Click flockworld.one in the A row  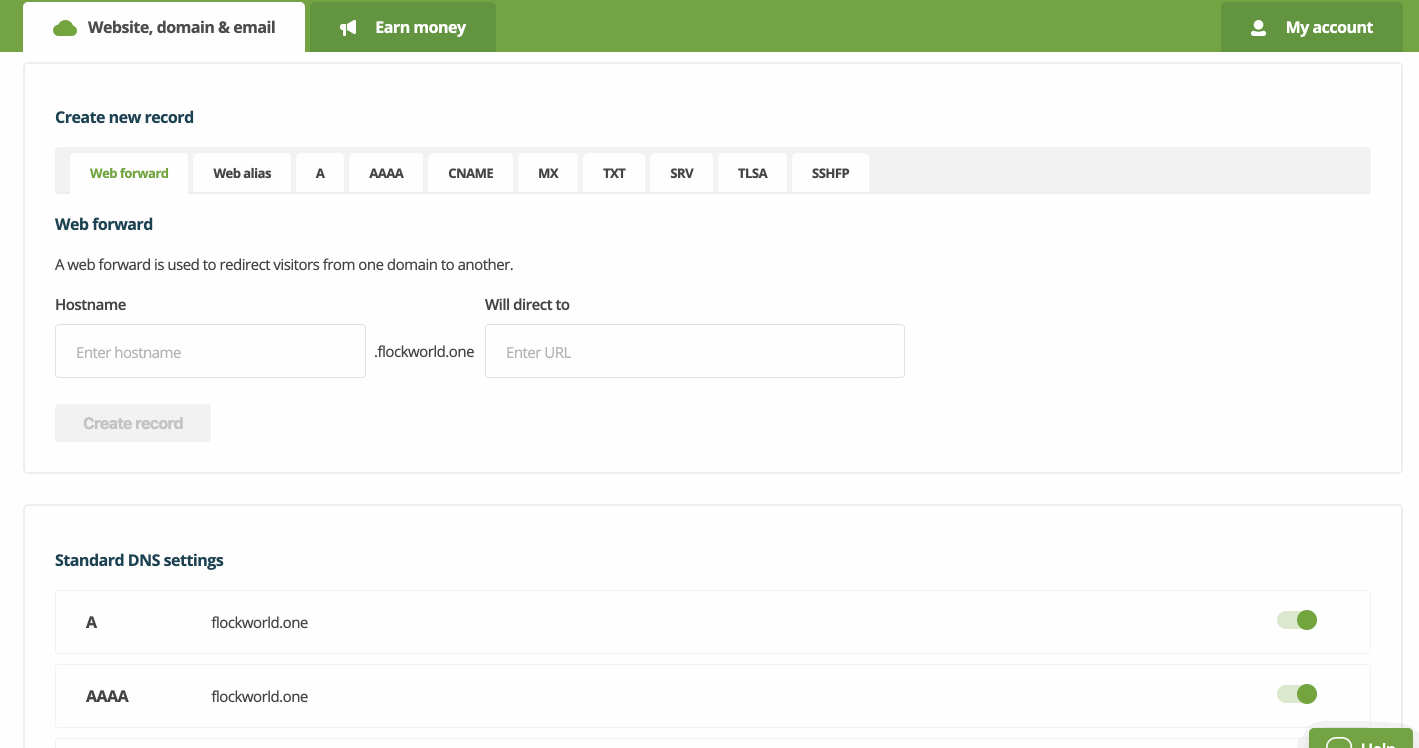click(260, 622)
